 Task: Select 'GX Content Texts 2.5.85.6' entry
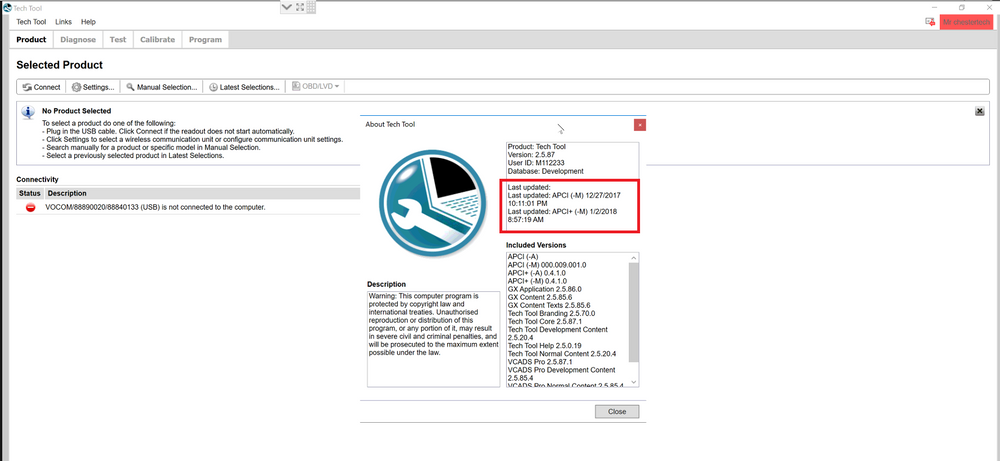[x=548, y=305]
